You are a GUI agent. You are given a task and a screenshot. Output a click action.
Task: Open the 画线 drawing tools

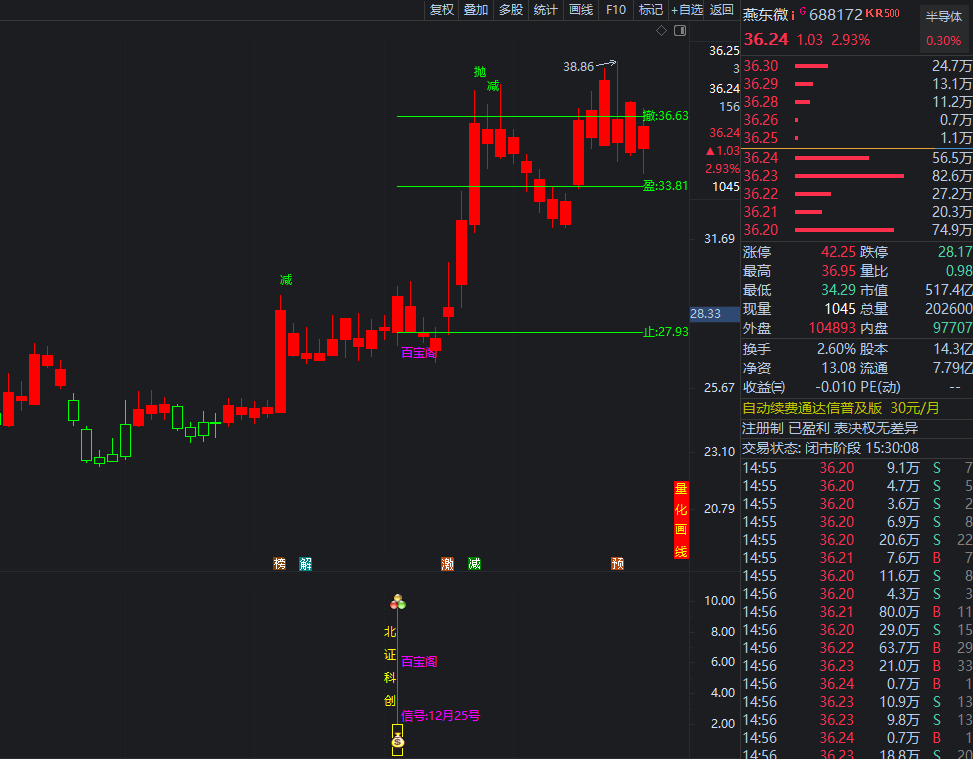click(581, 10)
